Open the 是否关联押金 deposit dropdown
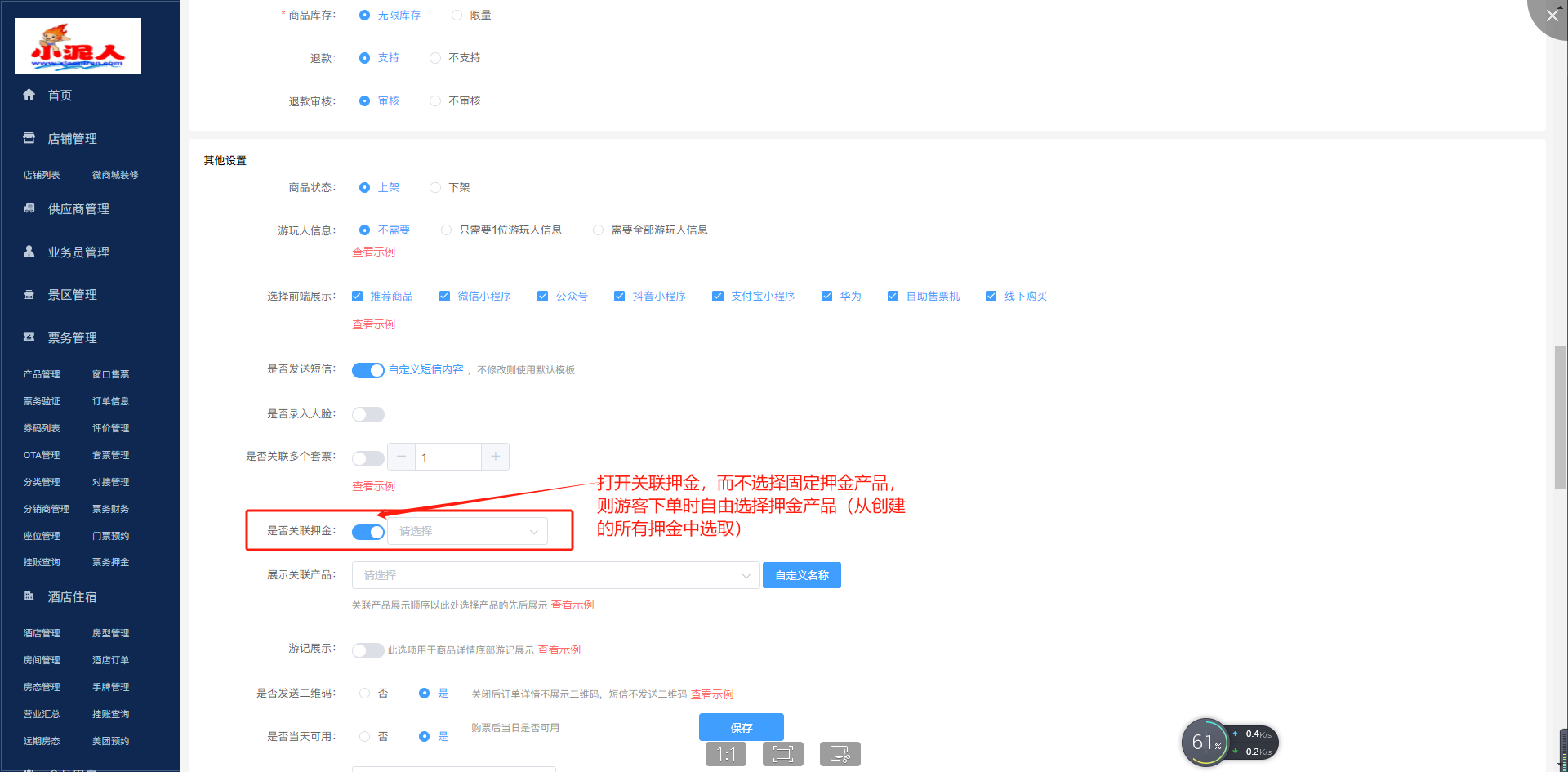Screen dimensions: 1568x772 [467, 531]
